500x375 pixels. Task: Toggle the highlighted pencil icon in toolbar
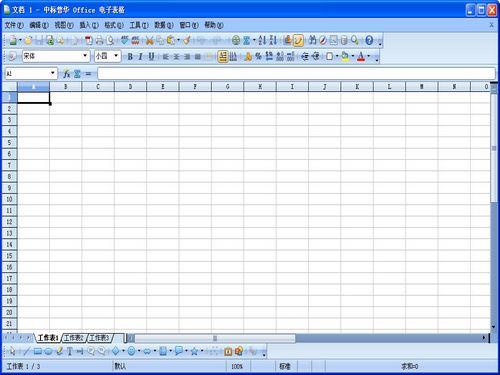(298, 40)
